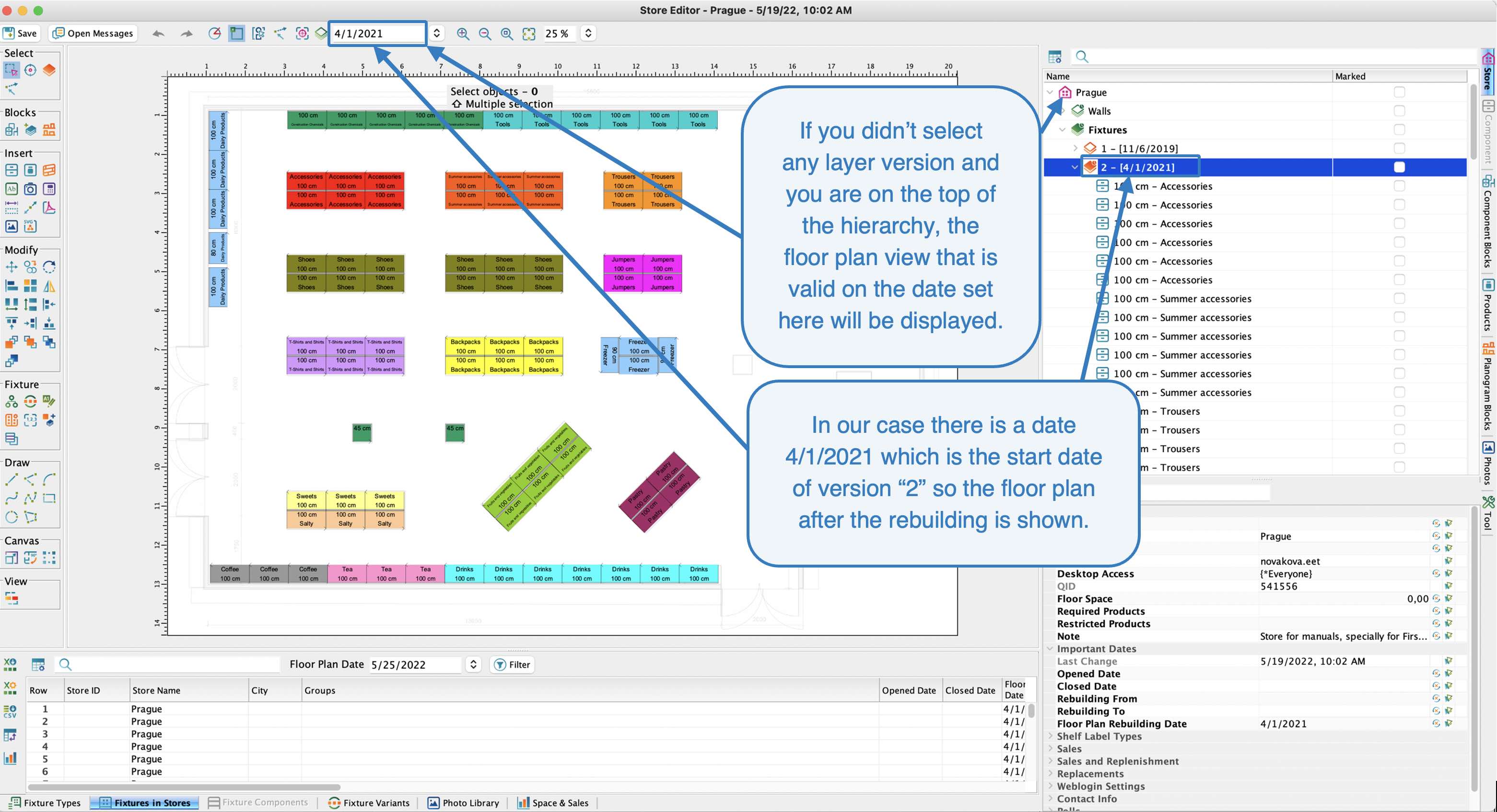
Task: Check the Marked checkbox for Fixtures
Action: pos(1399,129)
